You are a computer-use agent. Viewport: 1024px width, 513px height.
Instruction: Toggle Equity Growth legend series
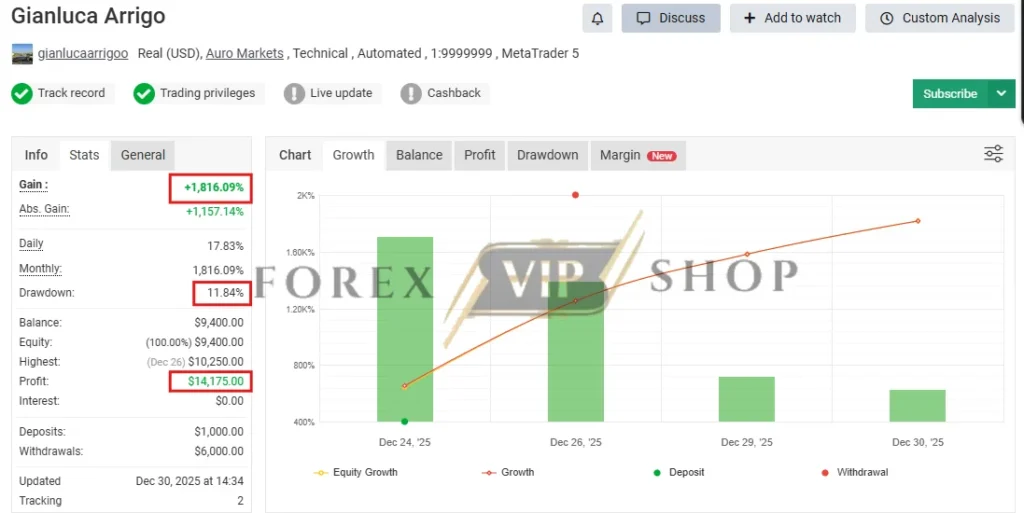356,473
